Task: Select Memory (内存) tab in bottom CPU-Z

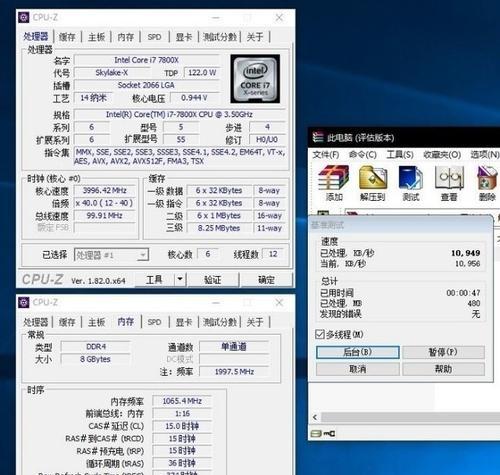Action: [x=126, y=322]
